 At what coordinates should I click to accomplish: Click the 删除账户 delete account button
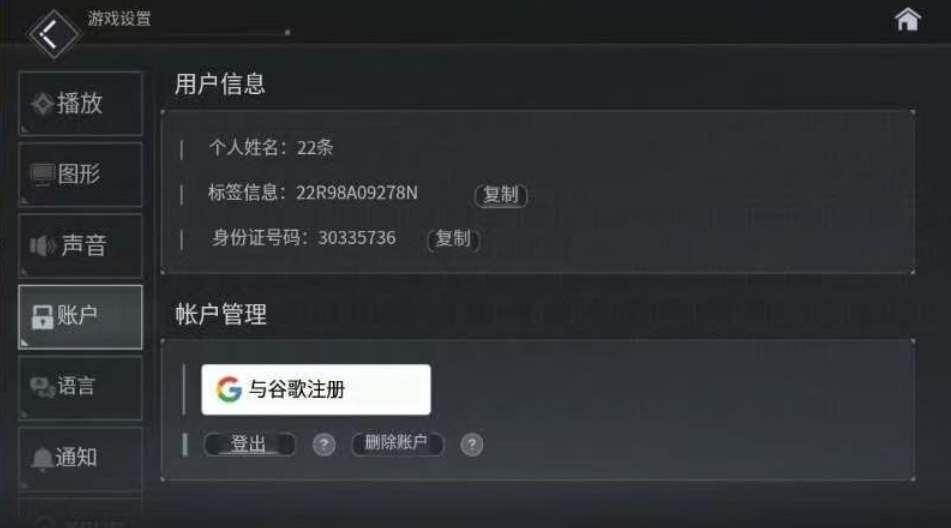397,444
